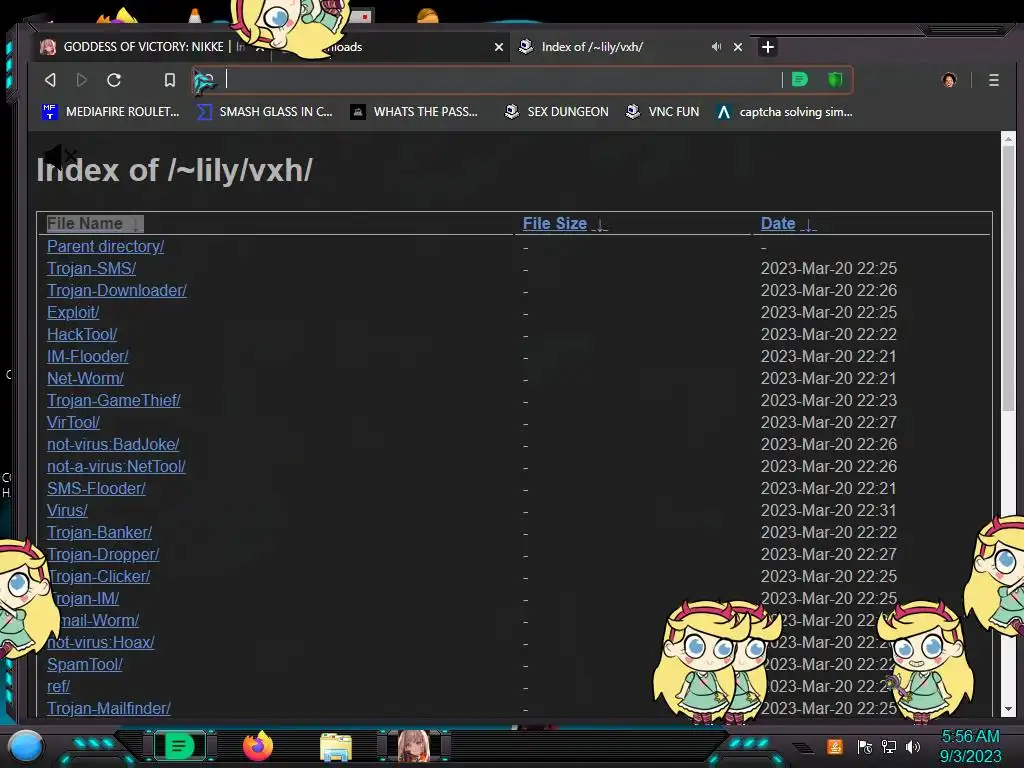
Task: Open the VirTool/ folder
Action: (x=73, y=423)
